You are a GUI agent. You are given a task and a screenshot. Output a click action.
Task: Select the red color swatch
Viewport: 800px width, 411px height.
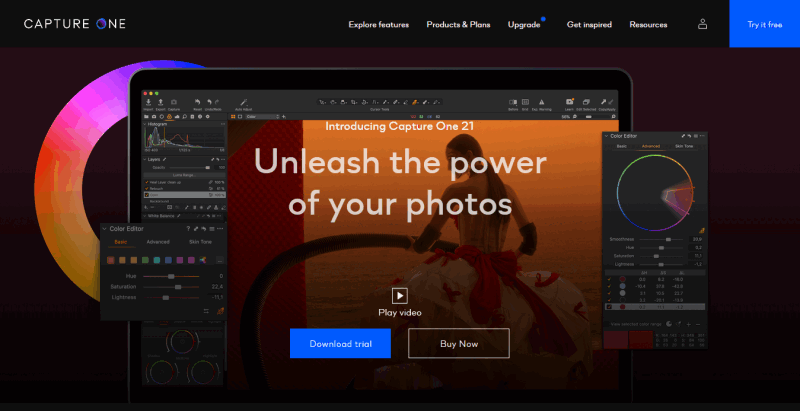[111, 260]
